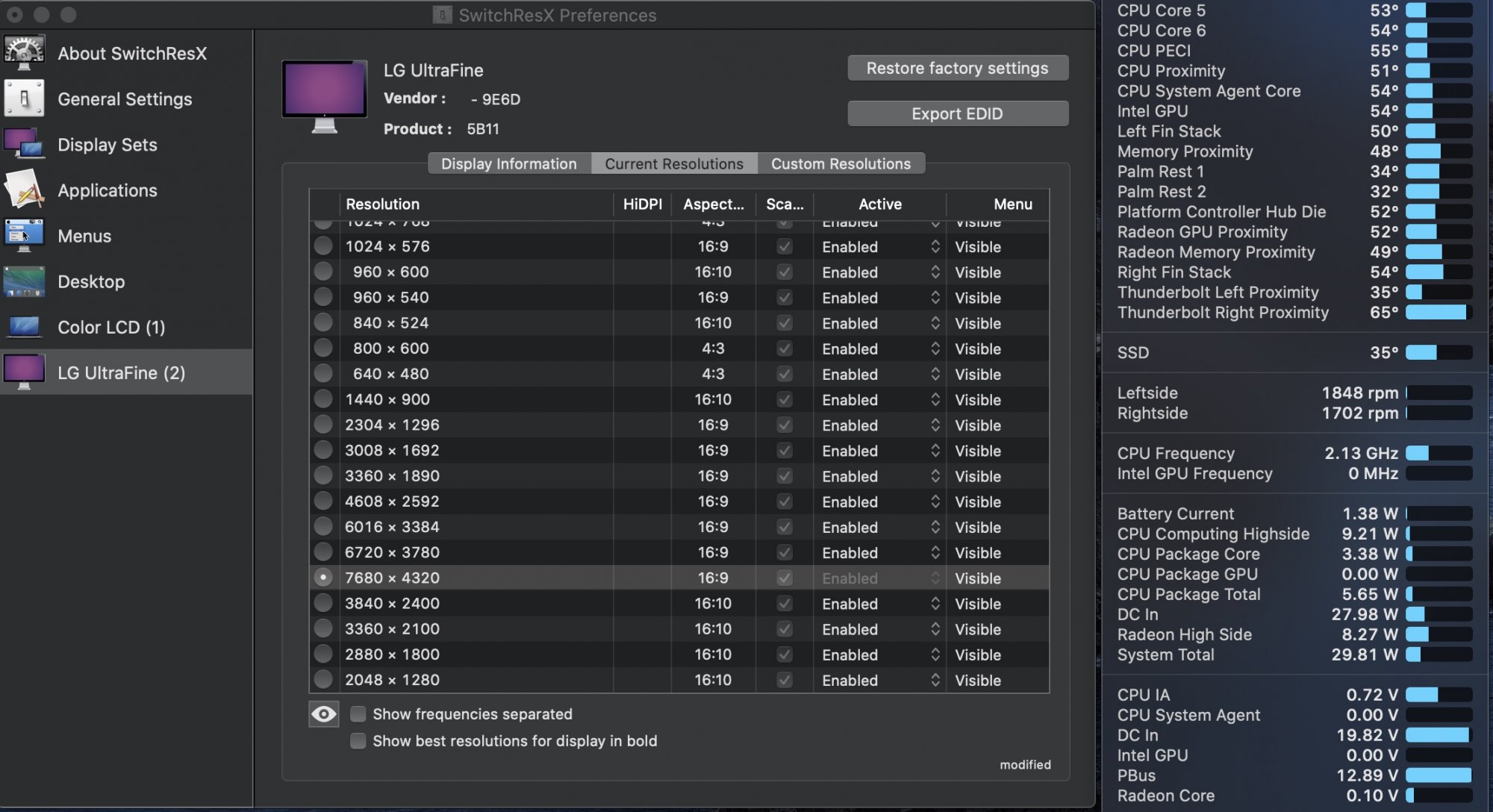Enable Show best resolutions in bold checkbox
Viewport: 1493px width, 812px height.
tap(358, 741)
